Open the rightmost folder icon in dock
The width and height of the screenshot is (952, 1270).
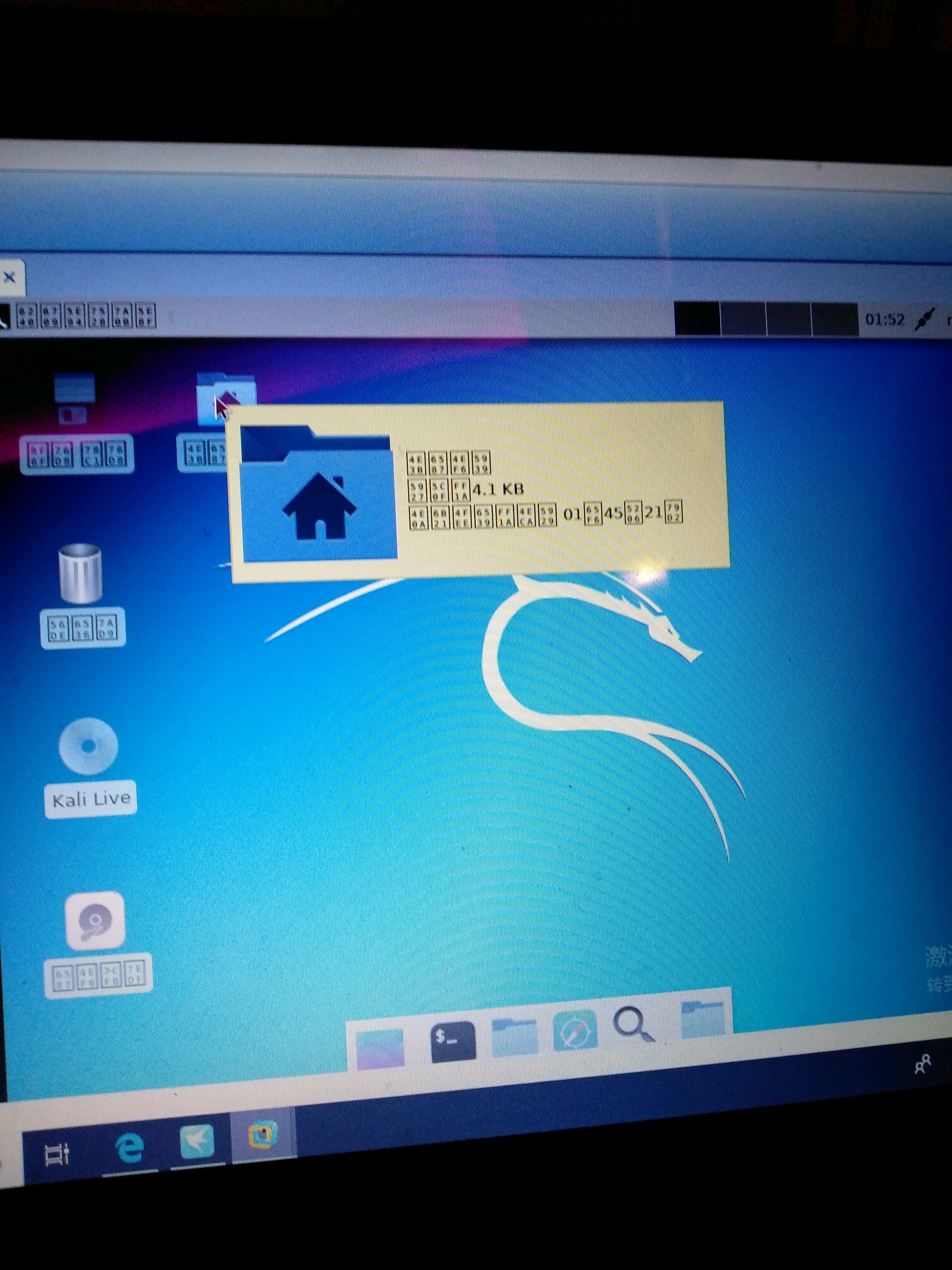coord(702,1019)
